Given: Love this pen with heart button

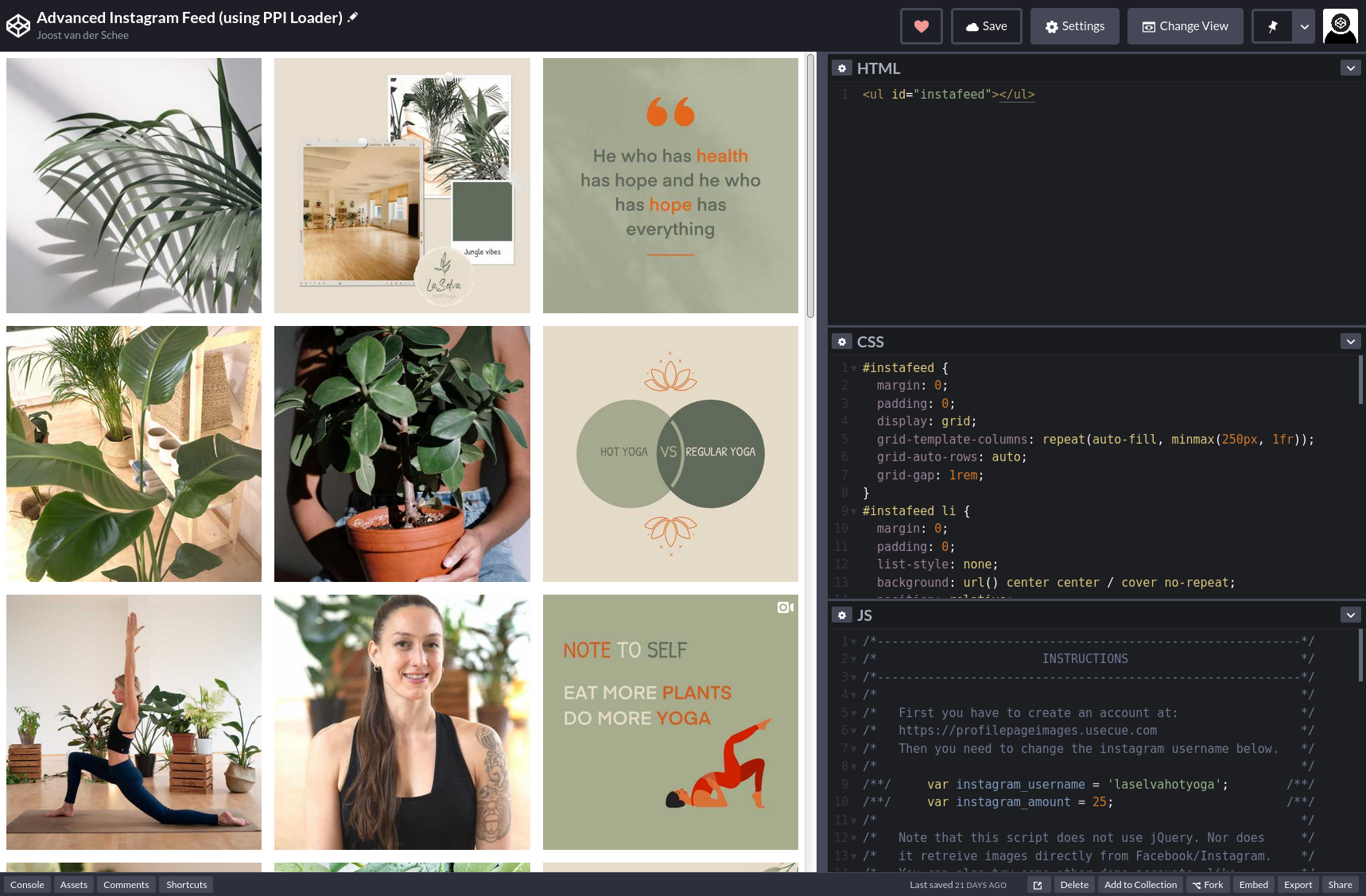Looking at the screenshot, I should tap(922, 26).
